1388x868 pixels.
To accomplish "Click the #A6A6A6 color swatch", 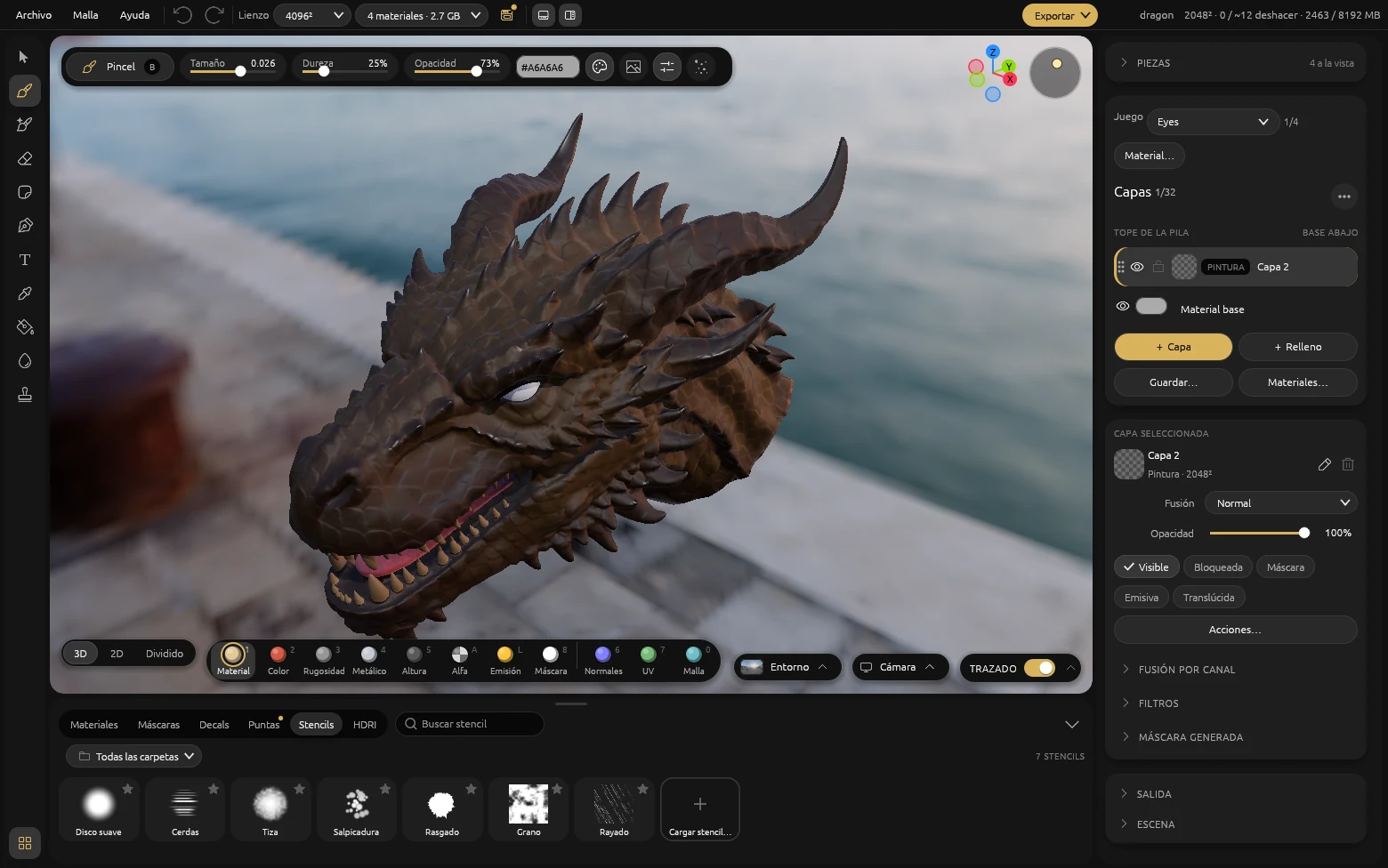I will coord(547,67).
